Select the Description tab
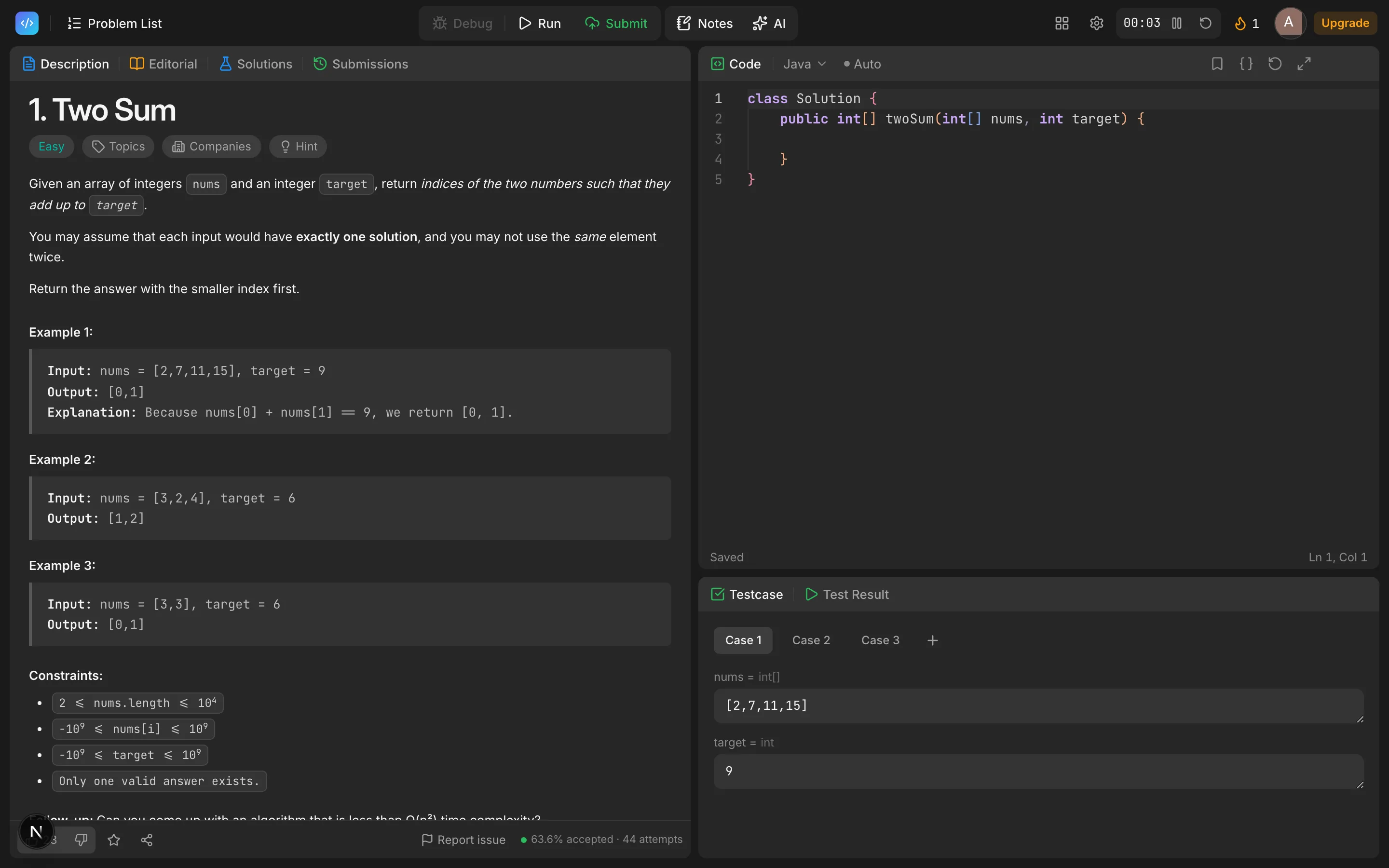Viewport: 1389px width, 868px height. (66, 64)
